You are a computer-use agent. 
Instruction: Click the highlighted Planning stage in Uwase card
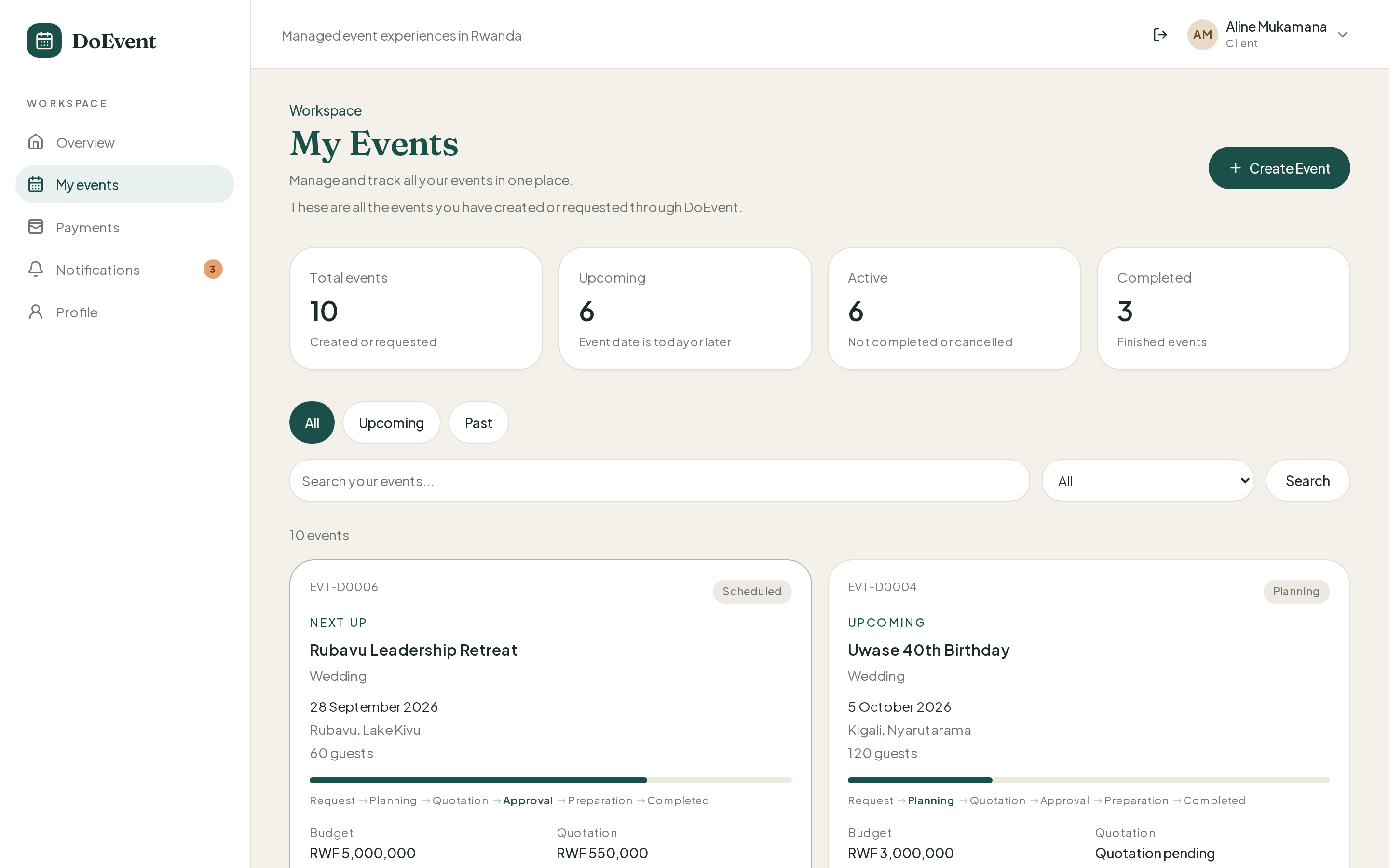tap(930, 800)
